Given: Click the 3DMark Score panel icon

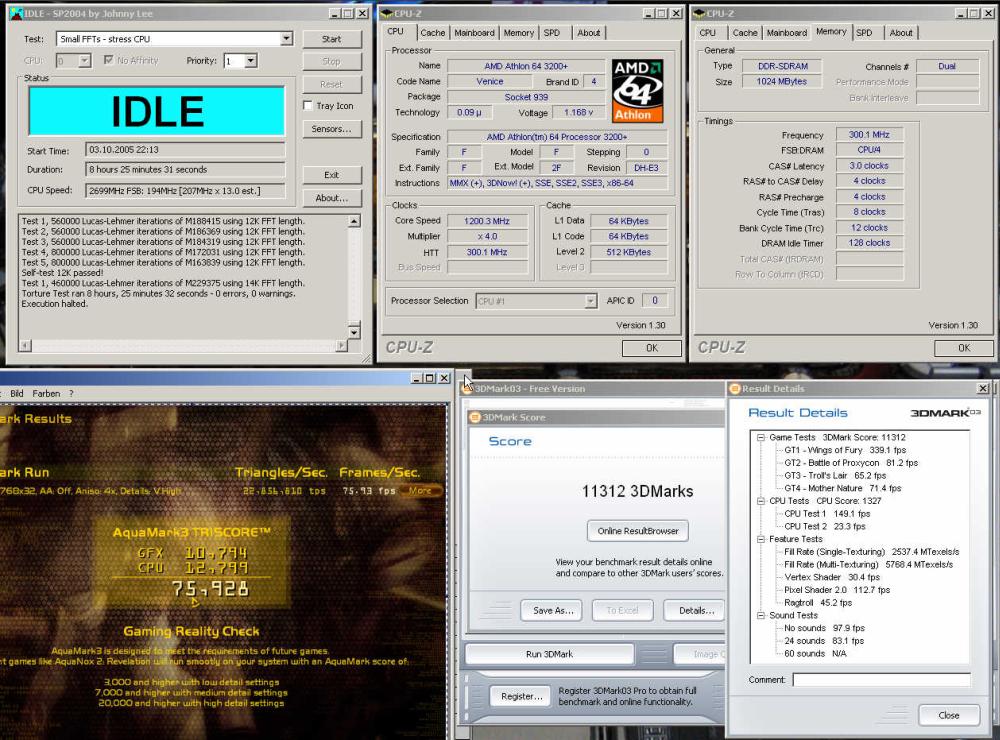Looking at the screenshot, I should 474,417.
